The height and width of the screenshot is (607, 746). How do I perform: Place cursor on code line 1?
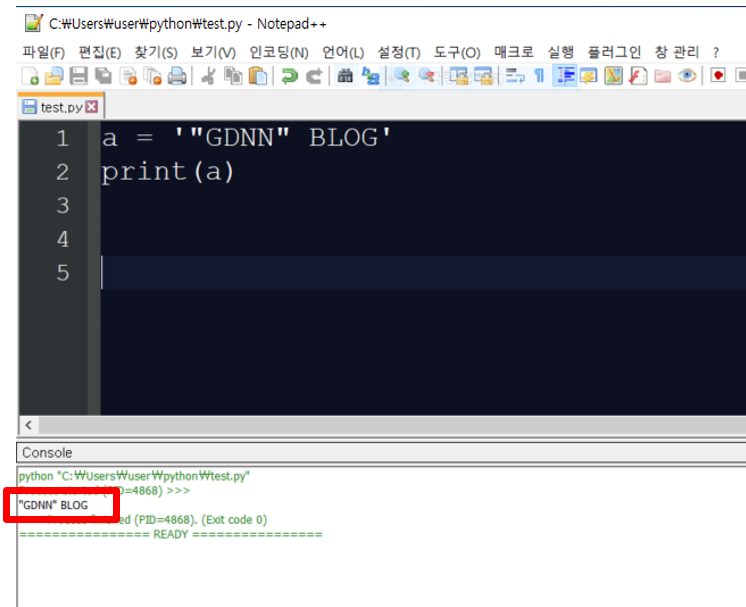[x=245, y=137]
